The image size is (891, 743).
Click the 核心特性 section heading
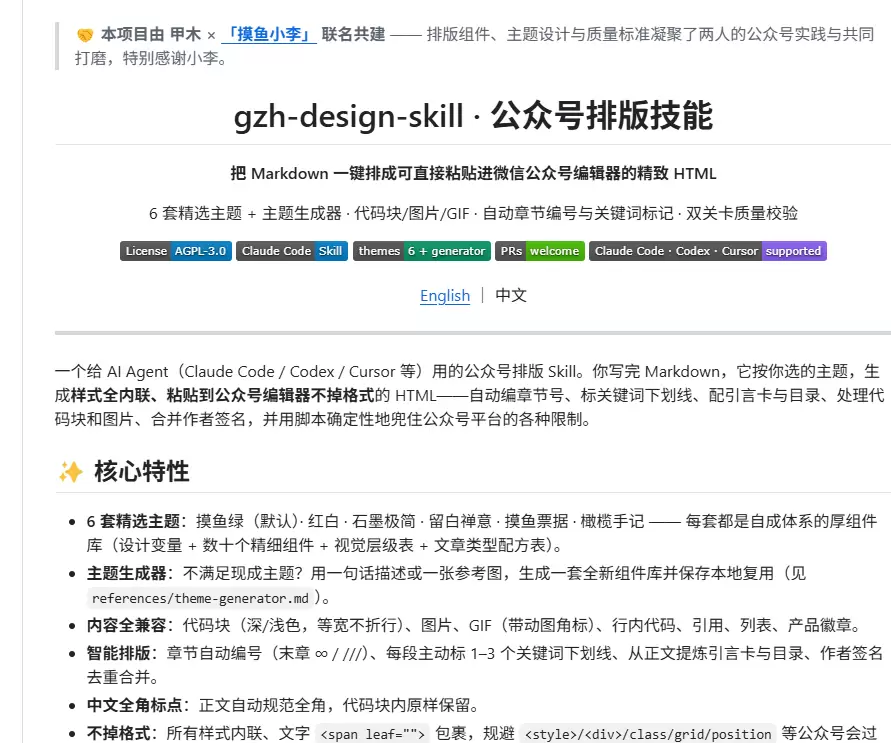tap(141, 471)
